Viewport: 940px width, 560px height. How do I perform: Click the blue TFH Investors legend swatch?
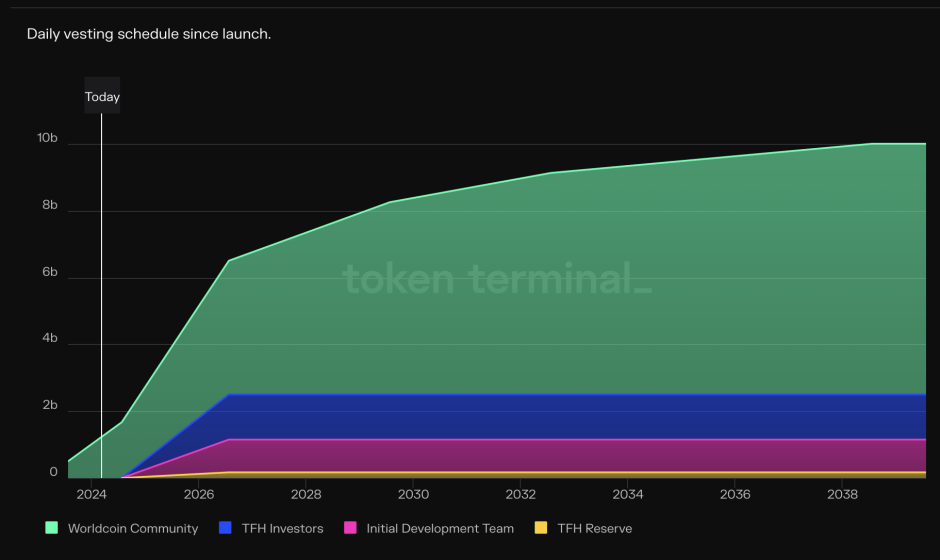coord(225,528)
